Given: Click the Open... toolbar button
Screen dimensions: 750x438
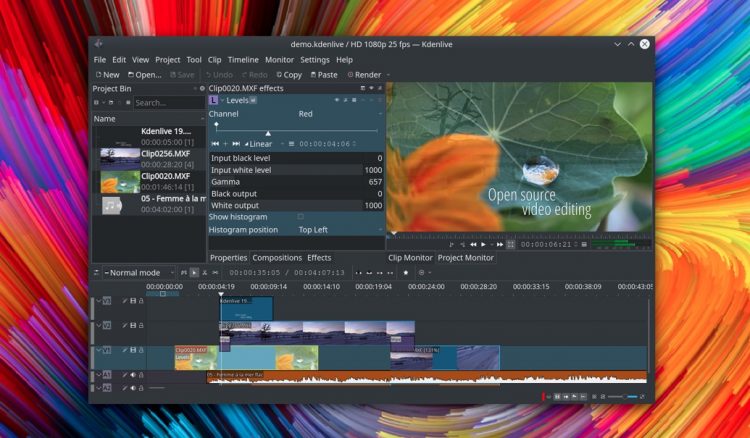Looking at the screenshot, I should (x=145, y=75).
